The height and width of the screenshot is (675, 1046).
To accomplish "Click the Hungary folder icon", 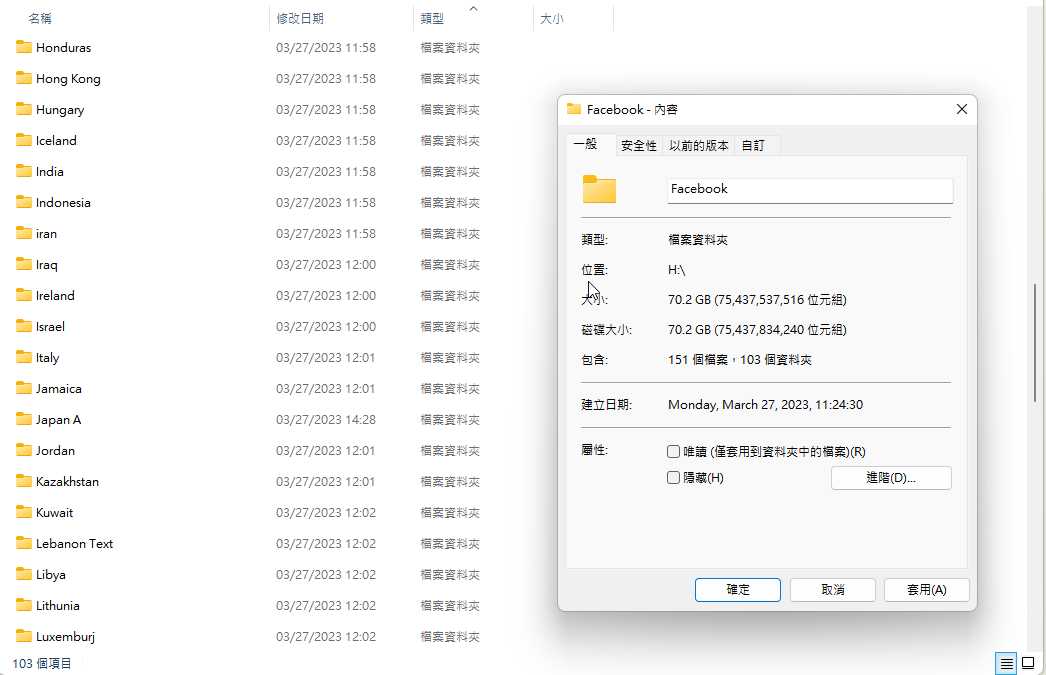I will tap(24, 109).
